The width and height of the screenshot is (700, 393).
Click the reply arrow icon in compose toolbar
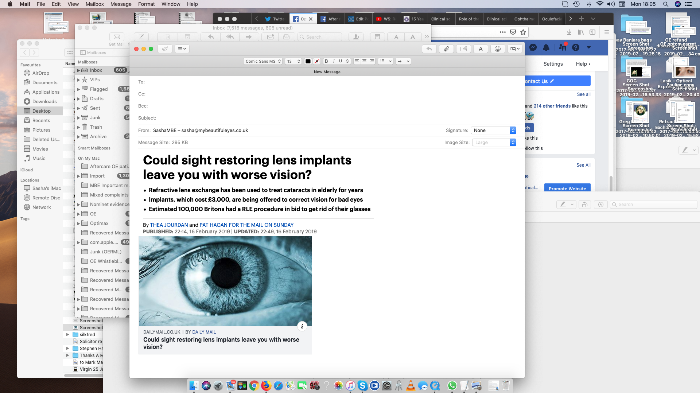429,49
